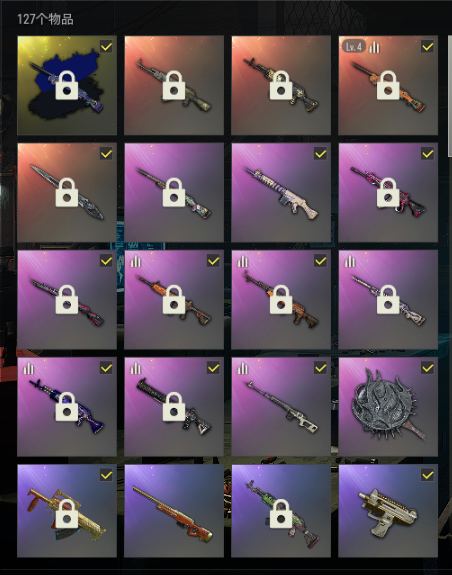Click the stats bars icon beside Lv. 4

click(x=374, y=47)
